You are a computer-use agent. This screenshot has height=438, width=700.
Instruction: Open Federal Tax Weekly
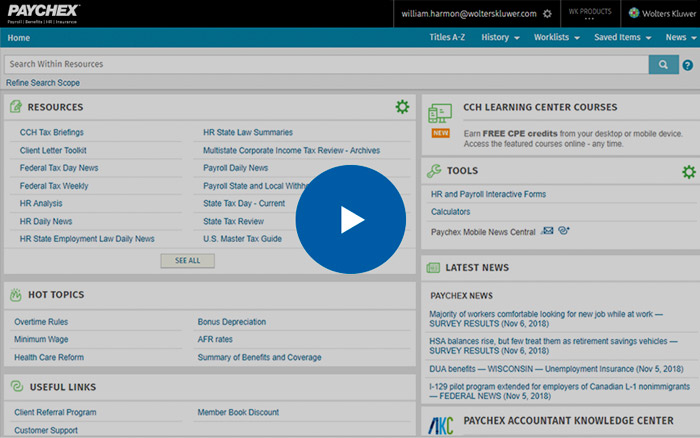pyautogui.click(x=54, y=186)
